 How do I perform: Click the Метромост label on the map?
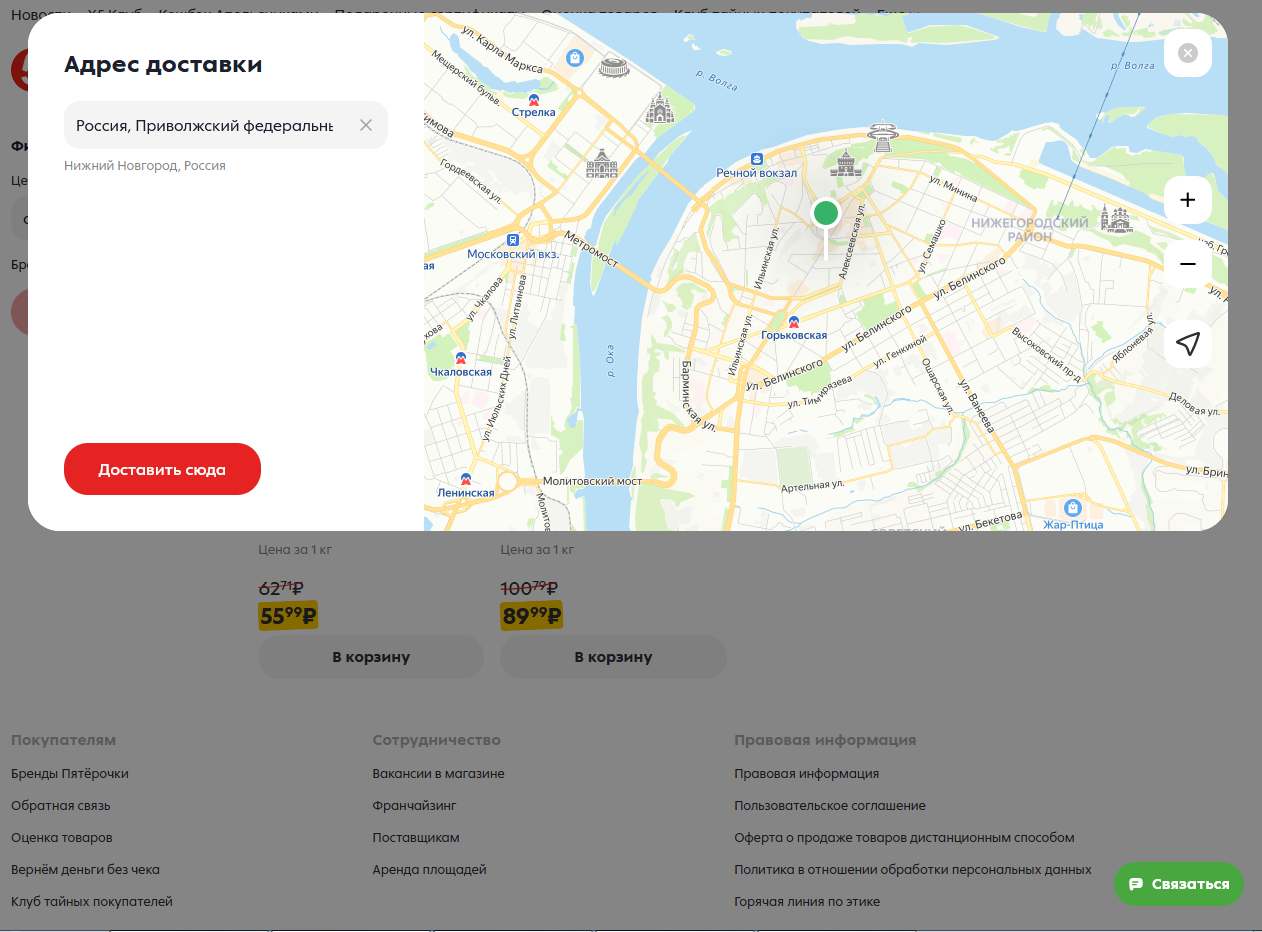592,248
